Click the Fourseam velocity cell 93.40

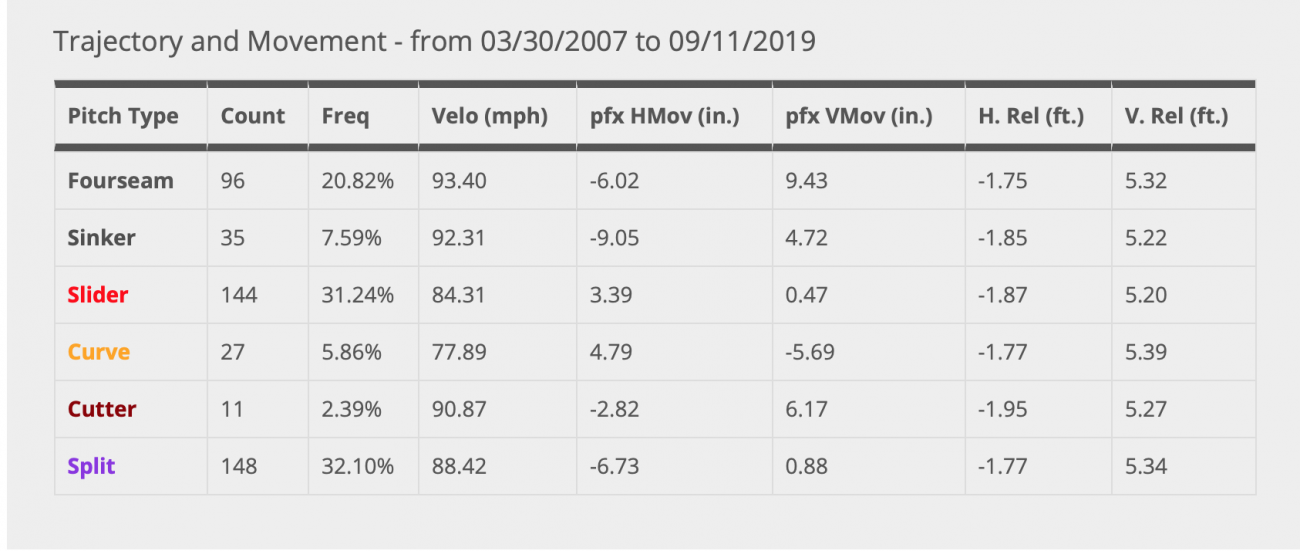pos(460,181)
